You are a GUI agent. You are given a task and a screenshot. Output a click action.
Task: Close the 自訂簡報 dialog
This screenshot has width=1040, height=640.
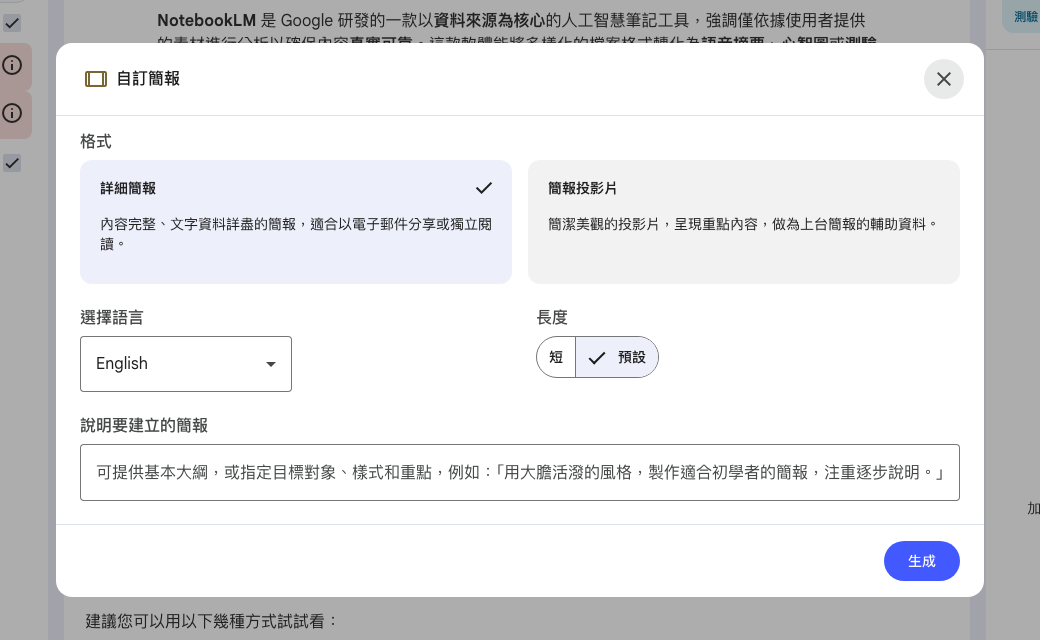pos(943,79)
